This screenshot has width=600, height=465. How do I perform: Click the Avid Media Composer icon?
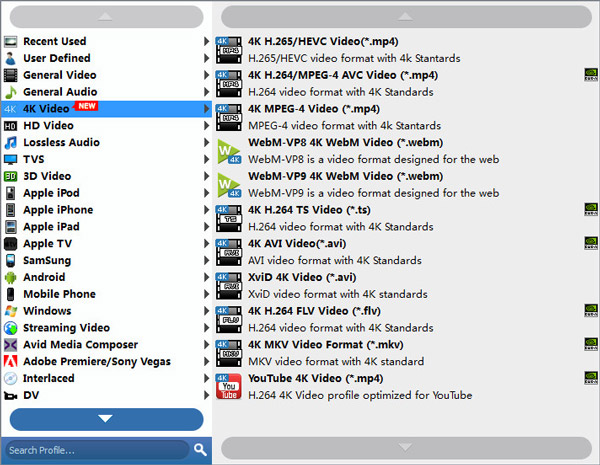[x=10, y=344]
